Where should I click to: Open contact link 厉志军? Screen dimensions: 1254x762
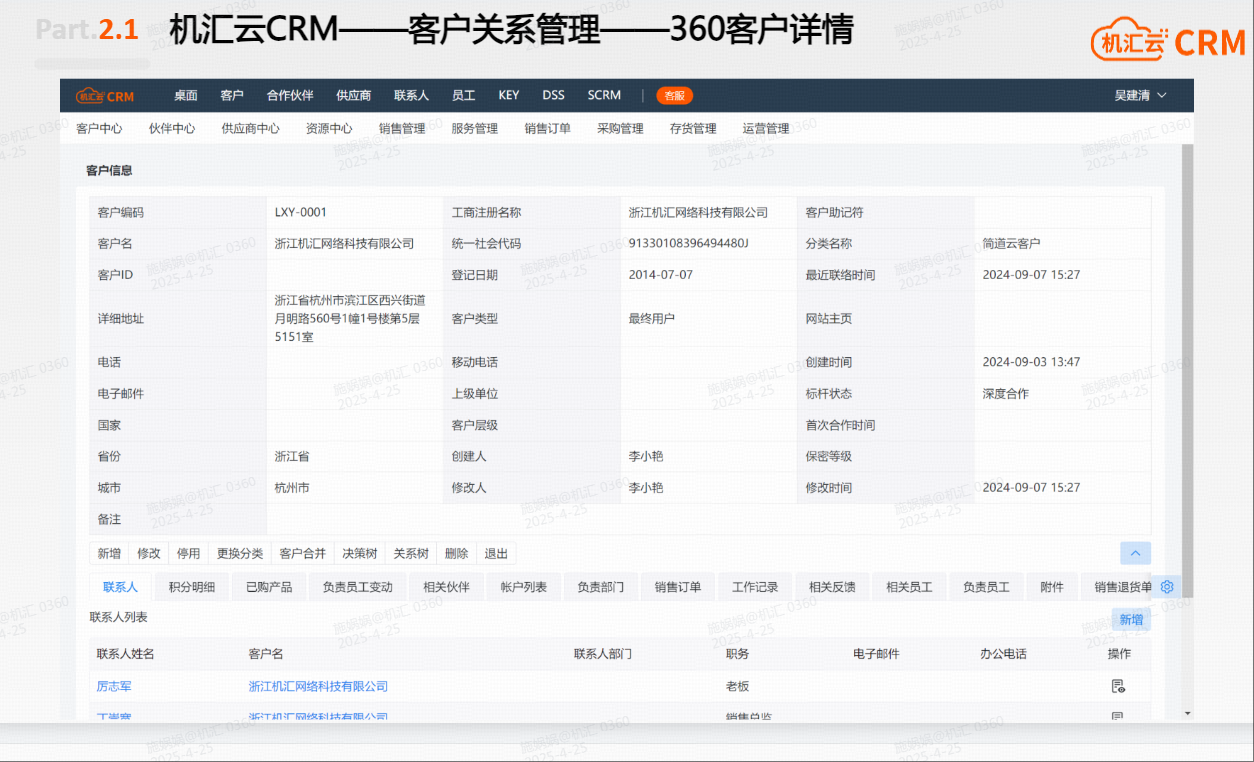pyautogui.click(x=114, y=686)
